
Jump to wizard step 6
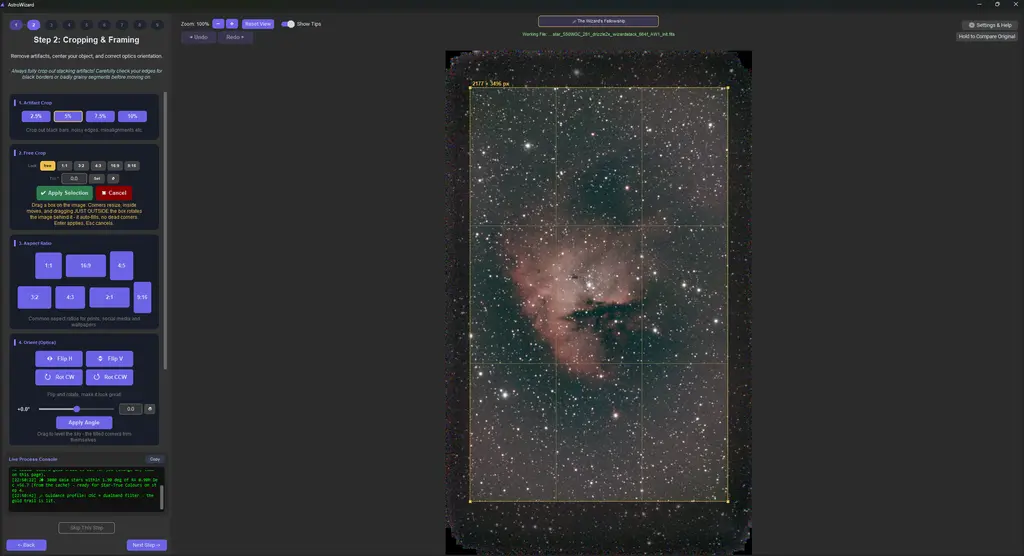point(104,25)
